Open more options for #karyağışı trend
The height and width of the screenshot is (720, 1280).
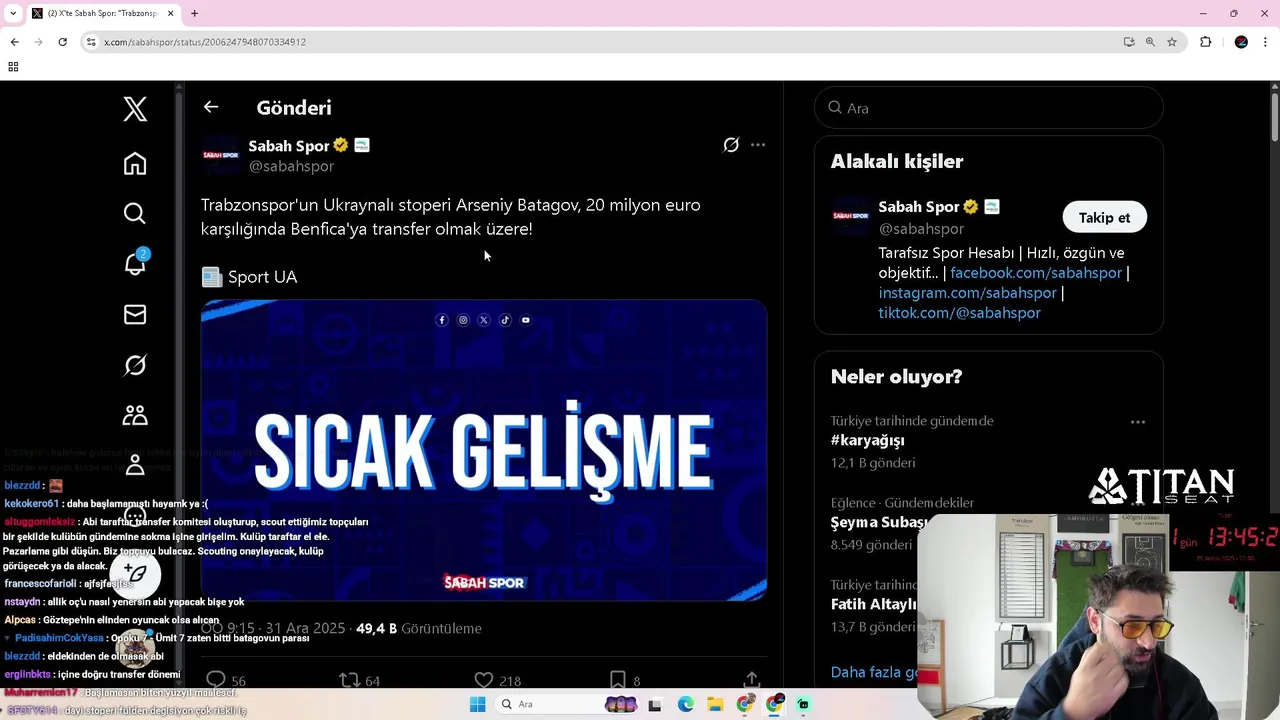(x=1138, y=422)
